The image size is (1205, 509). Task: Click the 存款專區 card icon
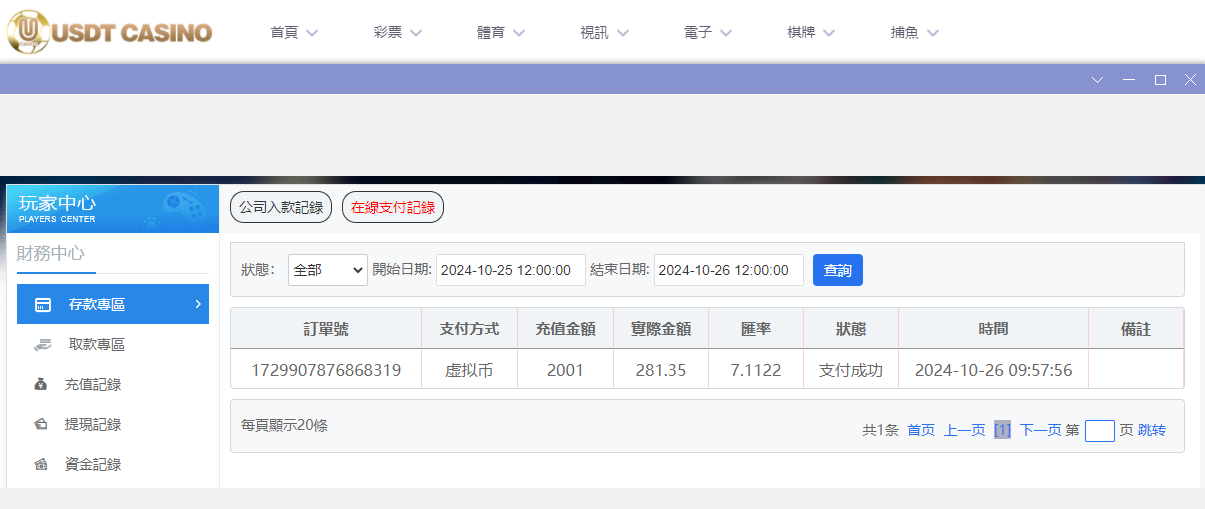43,304
